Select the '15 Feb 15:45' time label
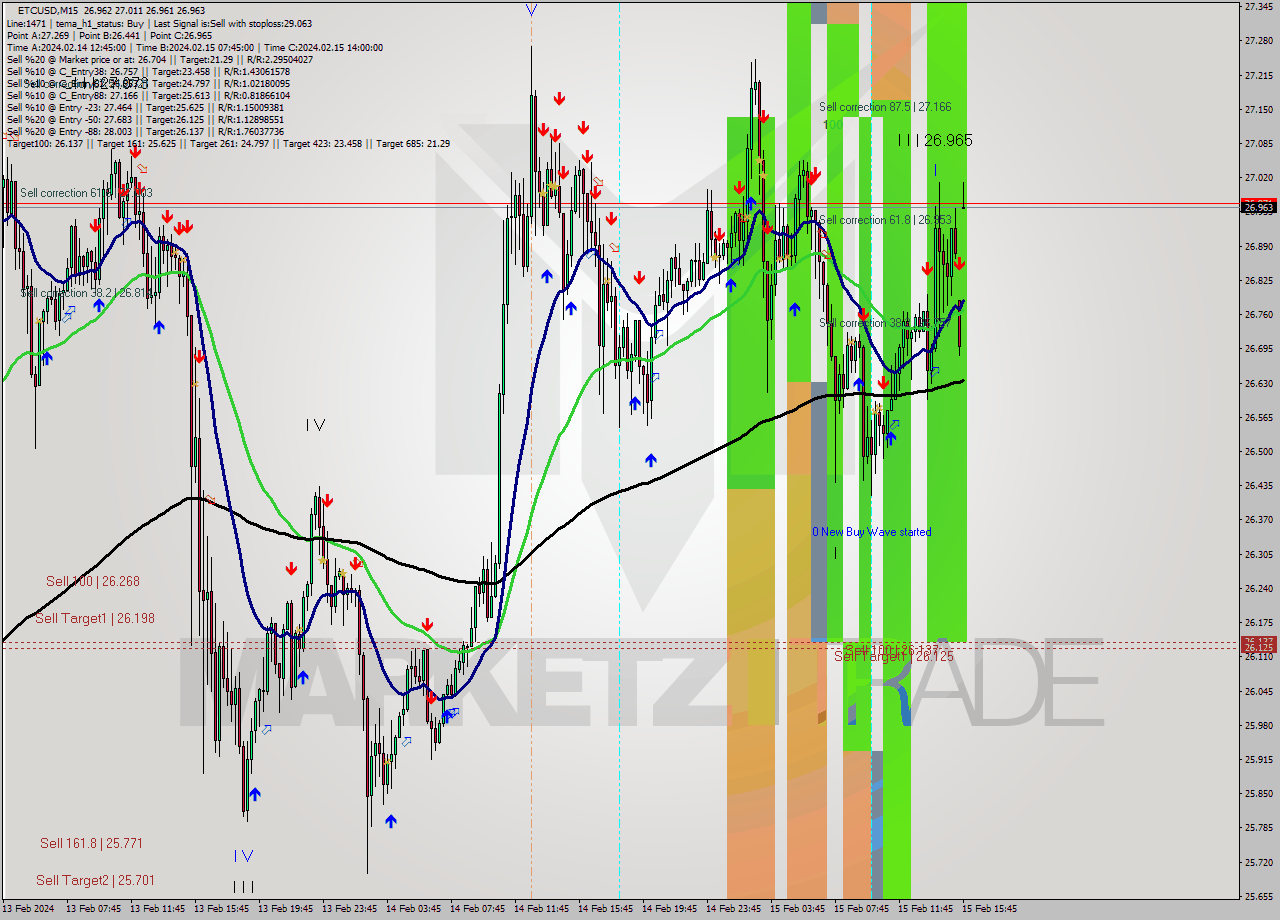Image resolution: width=1280 pixels, height=920 pixels. tap(989, 909)
